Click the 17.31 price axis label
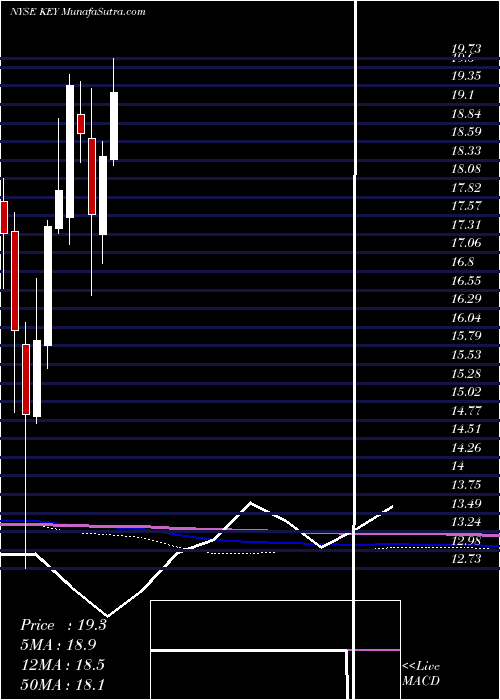This screenshot has width=500, height=700. [x=466, y=225]
